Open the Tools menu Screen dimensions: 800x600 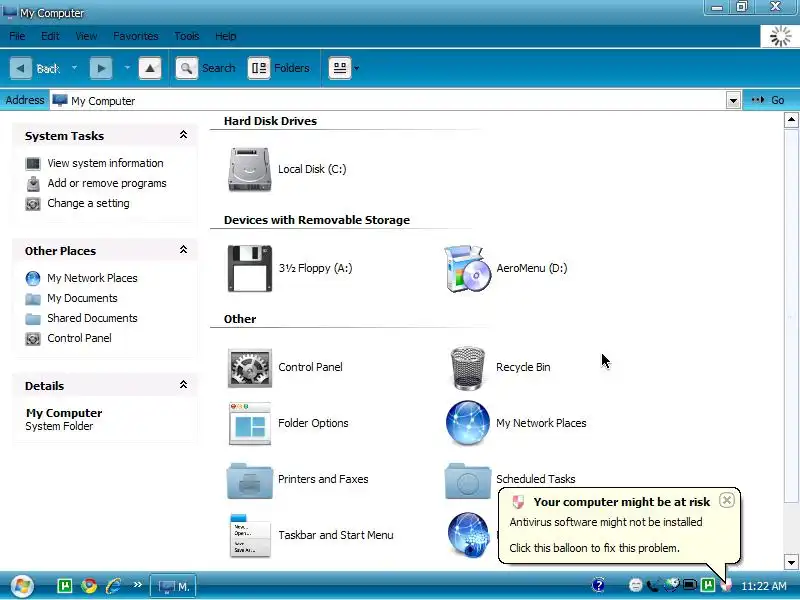pyautogui.click(x=187, y=36)
